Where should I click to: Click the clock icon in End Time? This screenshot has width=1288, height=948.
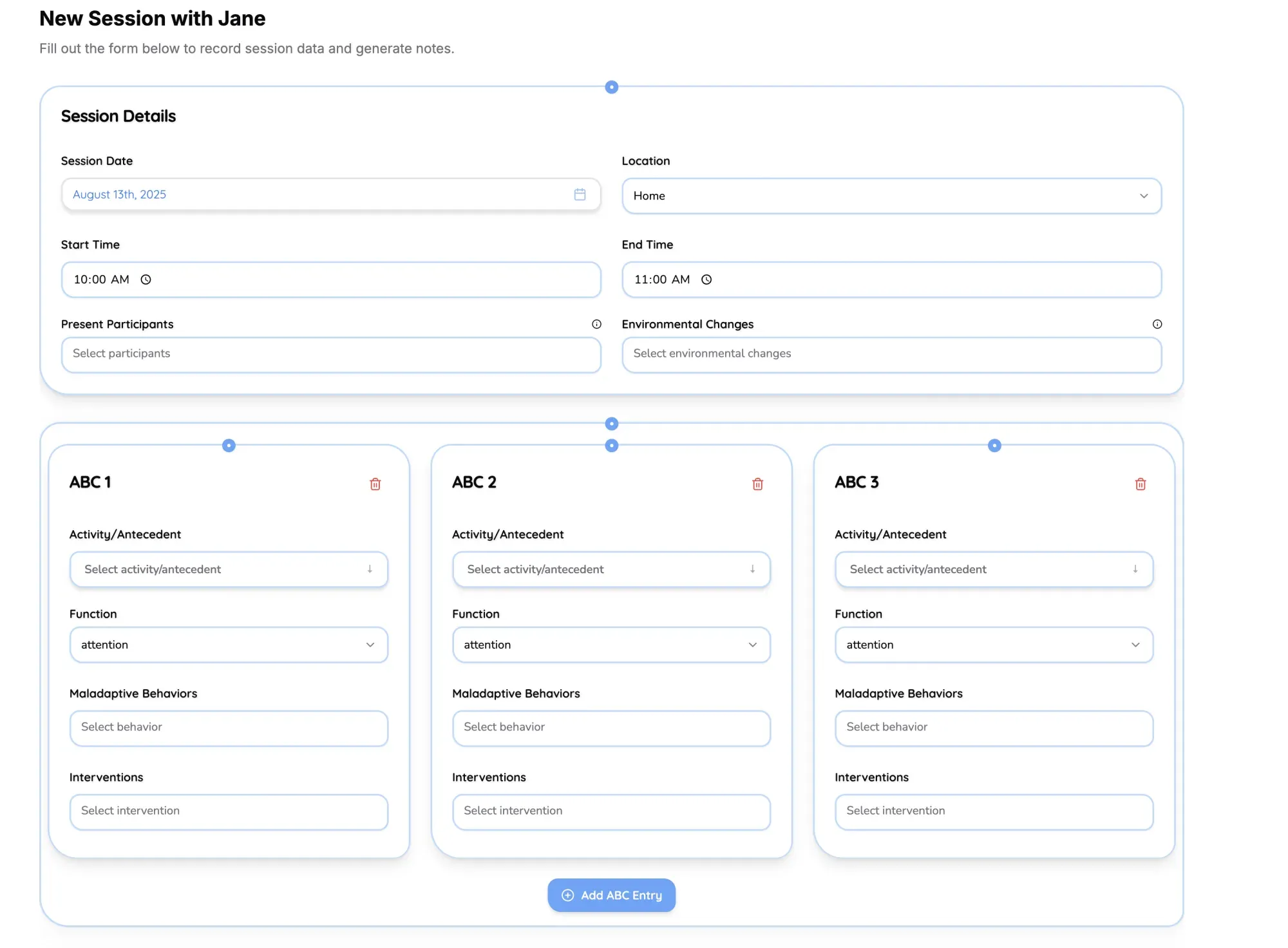coord(706,280)
